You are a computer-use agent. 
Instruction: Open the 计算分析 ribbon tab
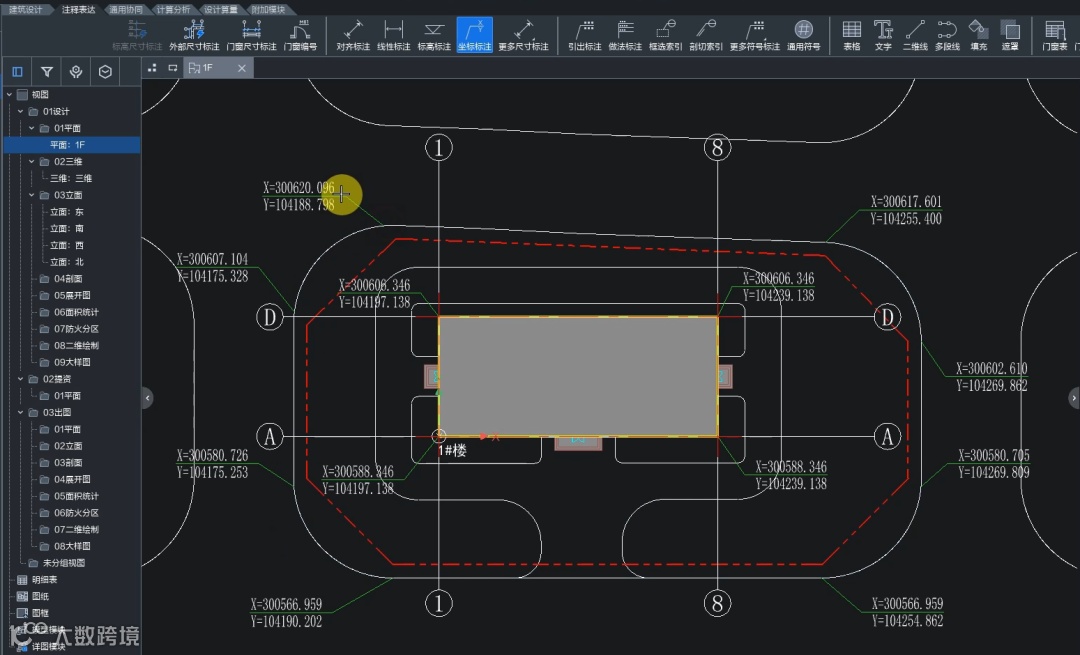click(x=172, y=8)
